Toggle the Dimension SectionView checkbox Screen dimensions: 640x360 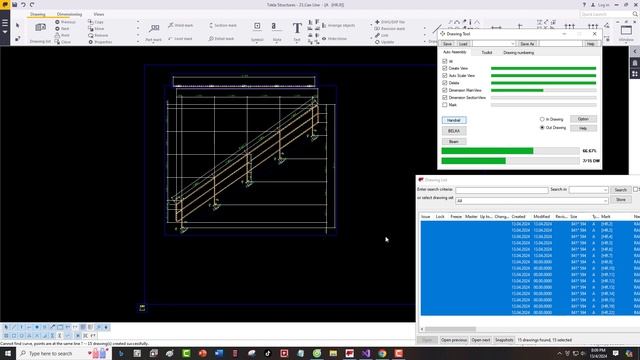[x=444, y=98]
